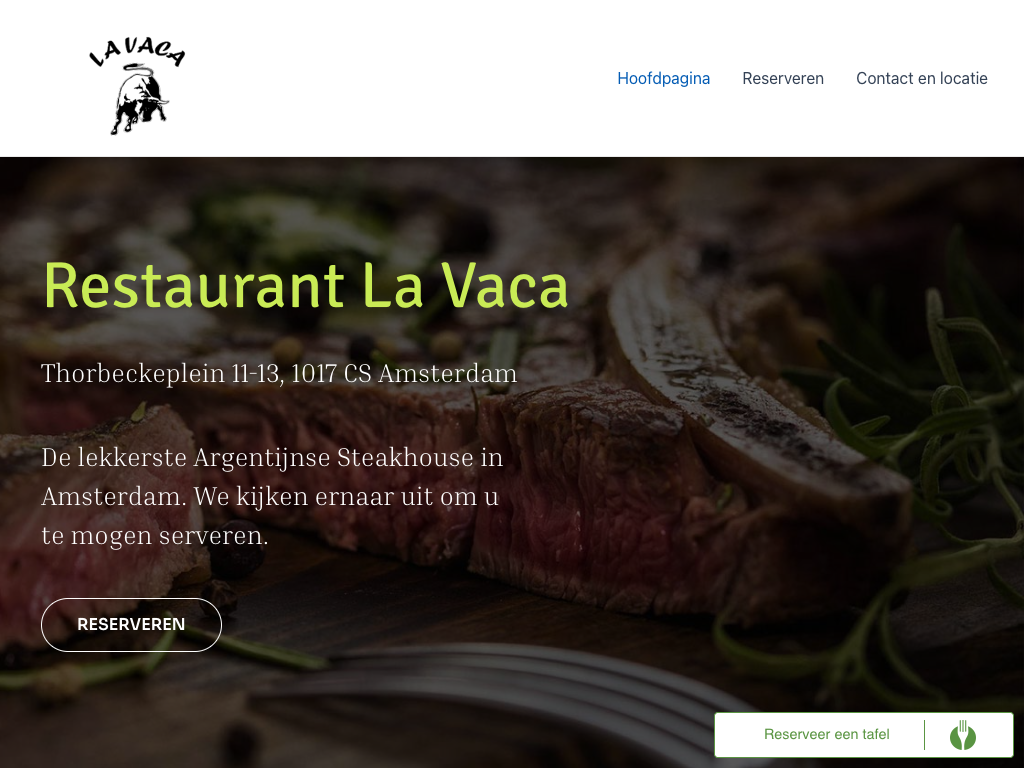1024x768 pixels.
Task: Click the word Amsterdam in the address
Action: click(448, 374)
